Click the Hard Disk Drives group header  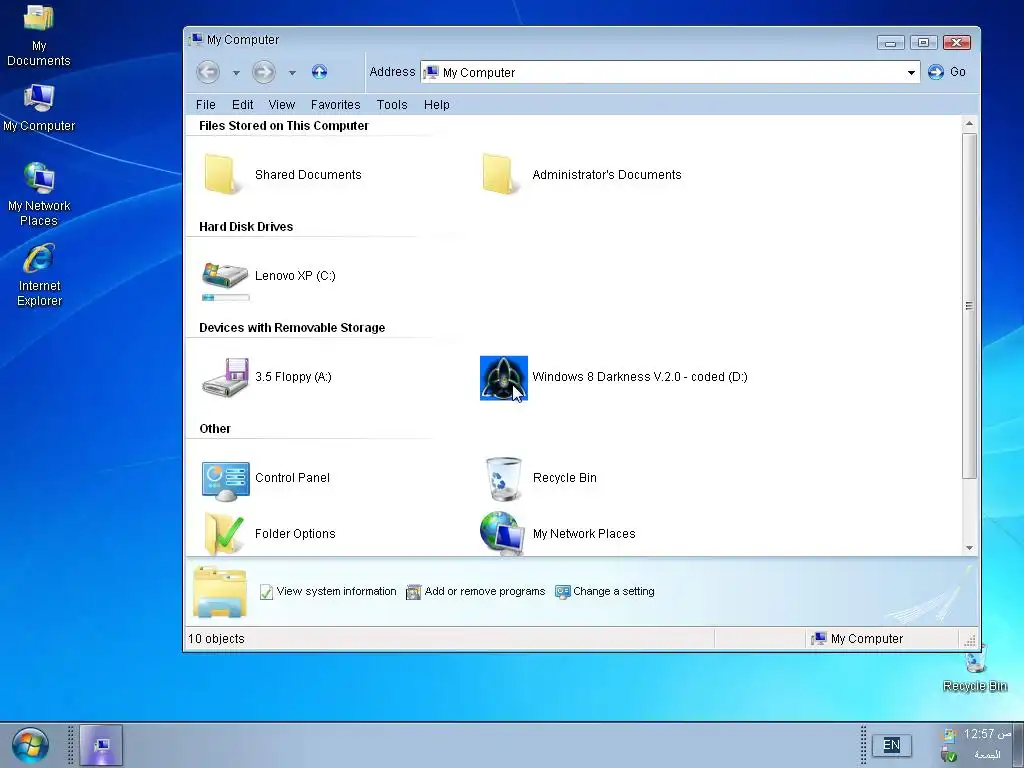tap(246, 227)
